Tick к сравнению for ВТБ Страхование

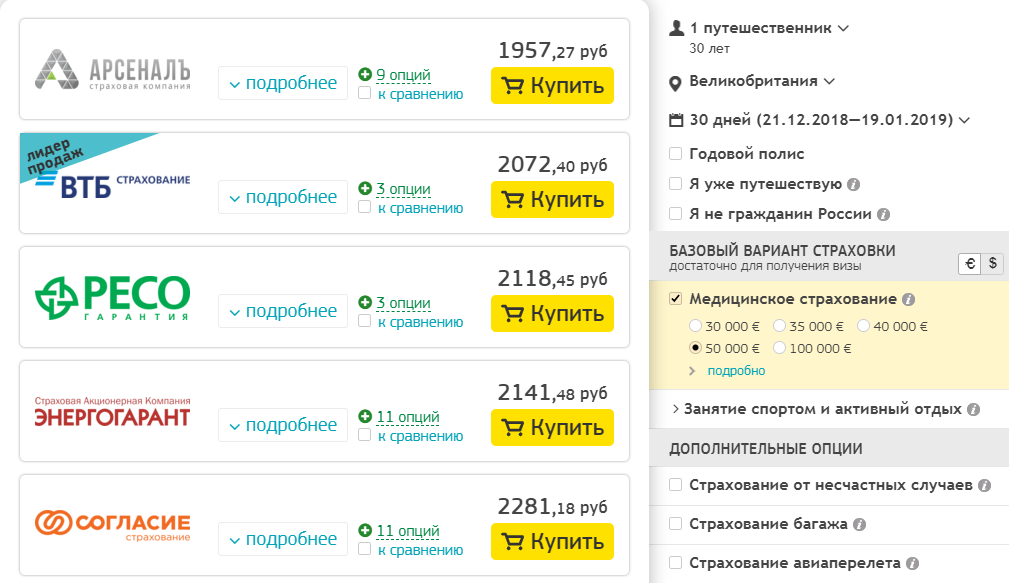click(365, 207)
